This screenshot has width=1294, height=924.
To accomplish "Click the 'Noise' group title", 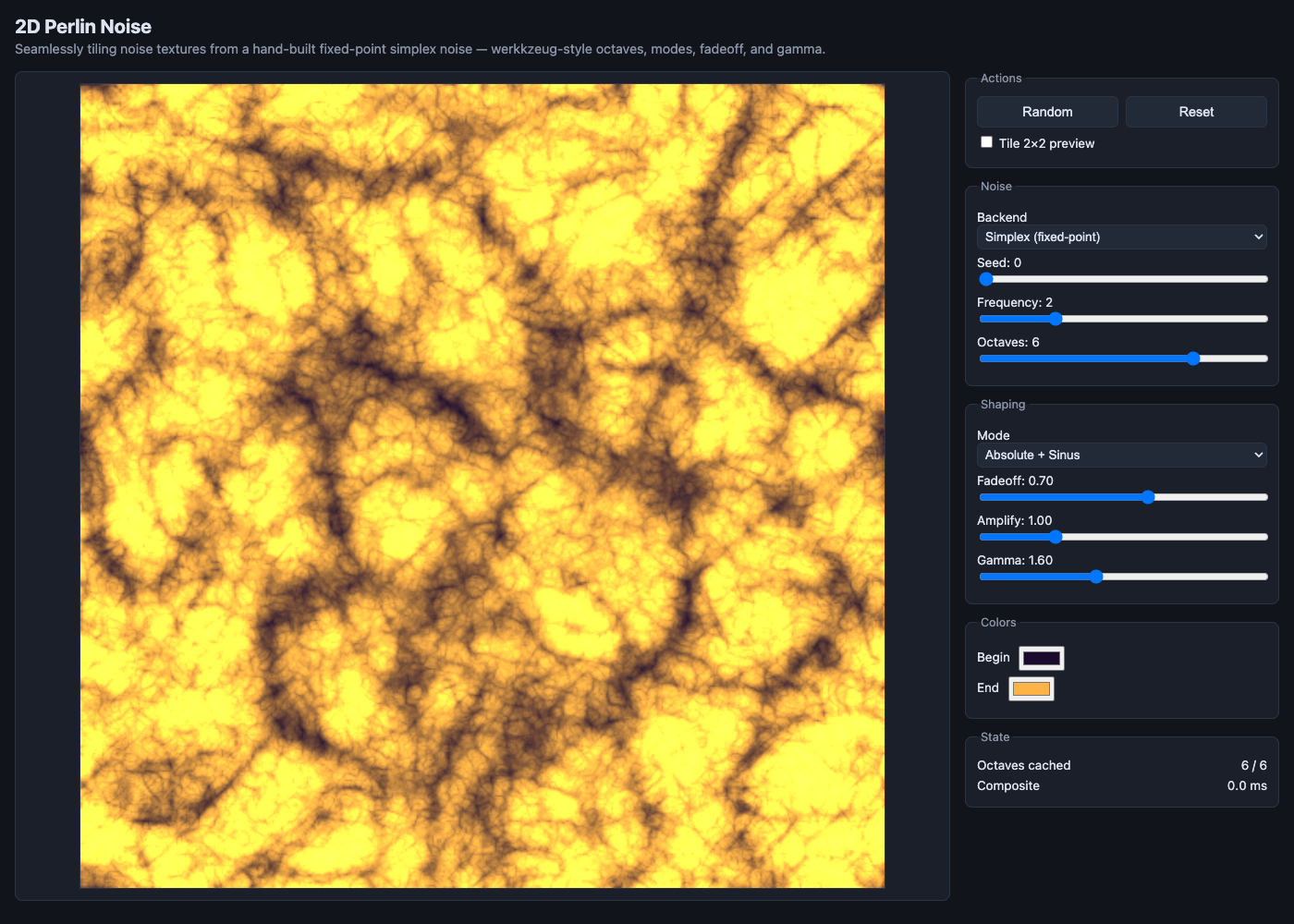I will pos(995,187).
